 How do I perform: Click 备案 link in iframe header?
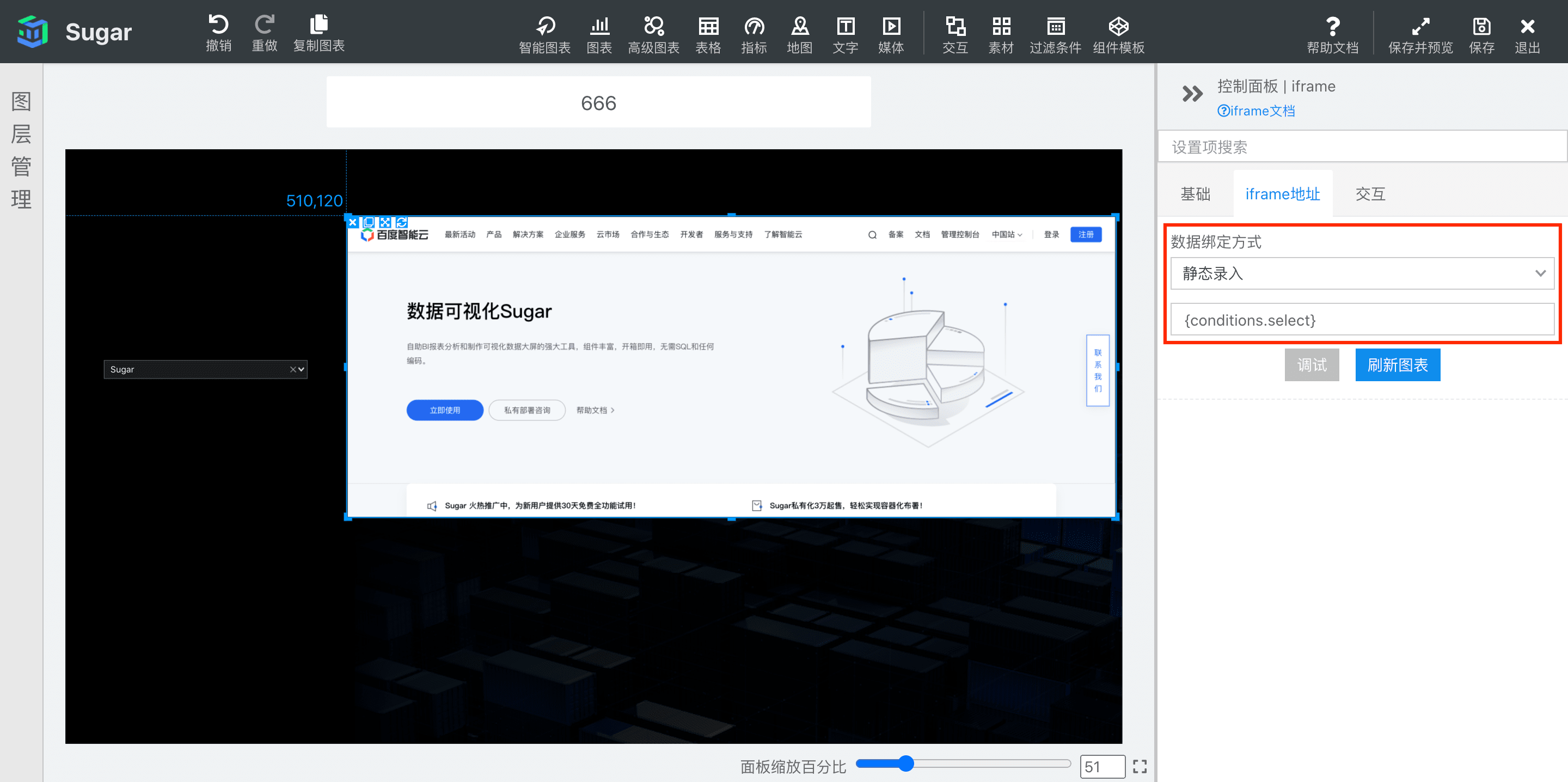coord(896,235)
